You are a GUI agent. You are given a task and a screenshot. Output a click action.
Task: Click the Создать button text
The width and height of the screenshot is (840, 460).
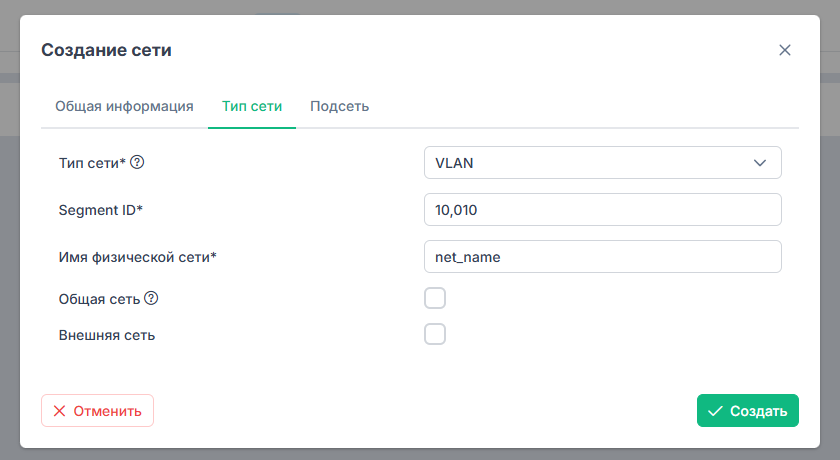click(759, 411)
